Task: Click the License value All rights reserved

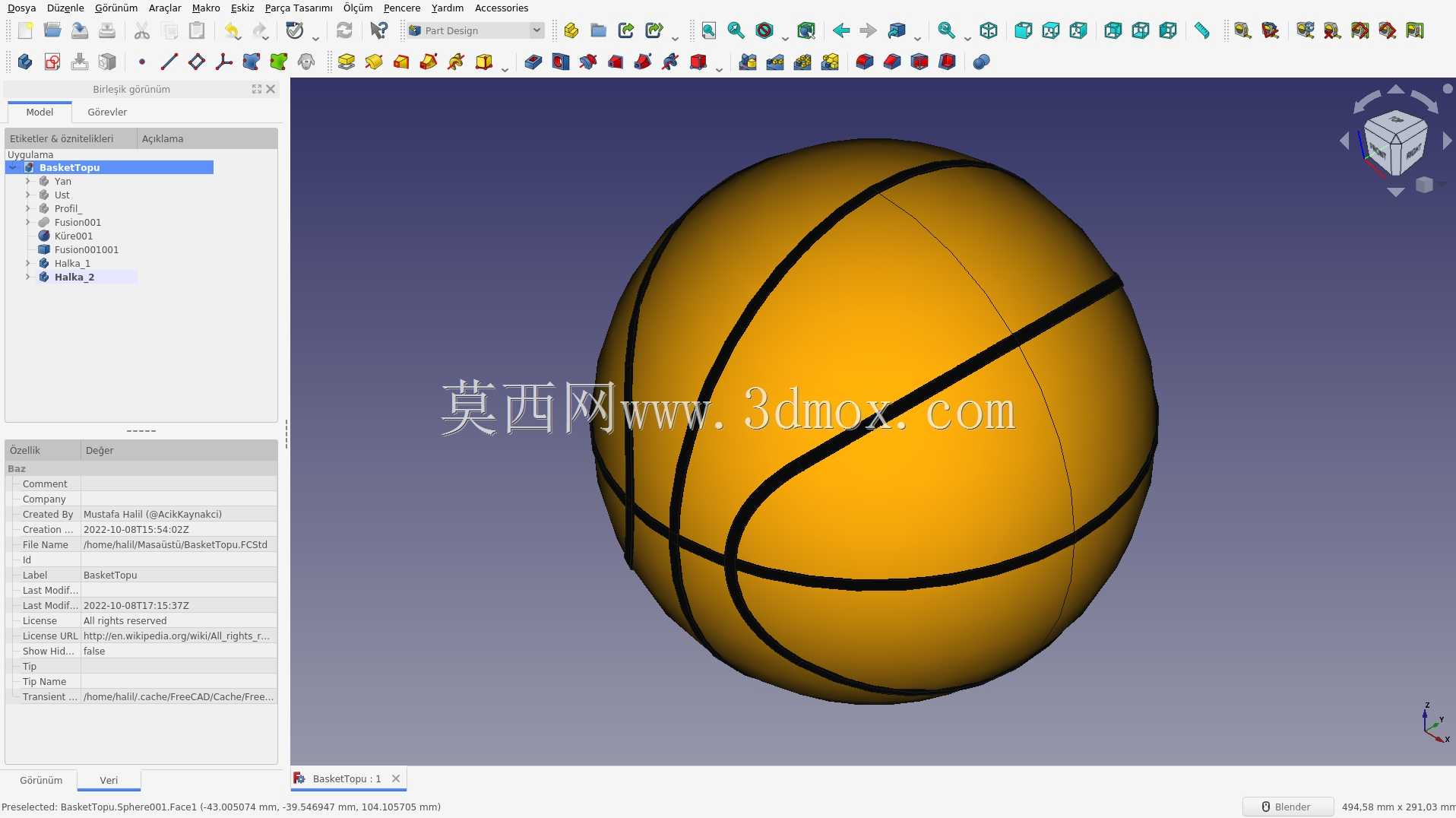Action: click(179, 620)
